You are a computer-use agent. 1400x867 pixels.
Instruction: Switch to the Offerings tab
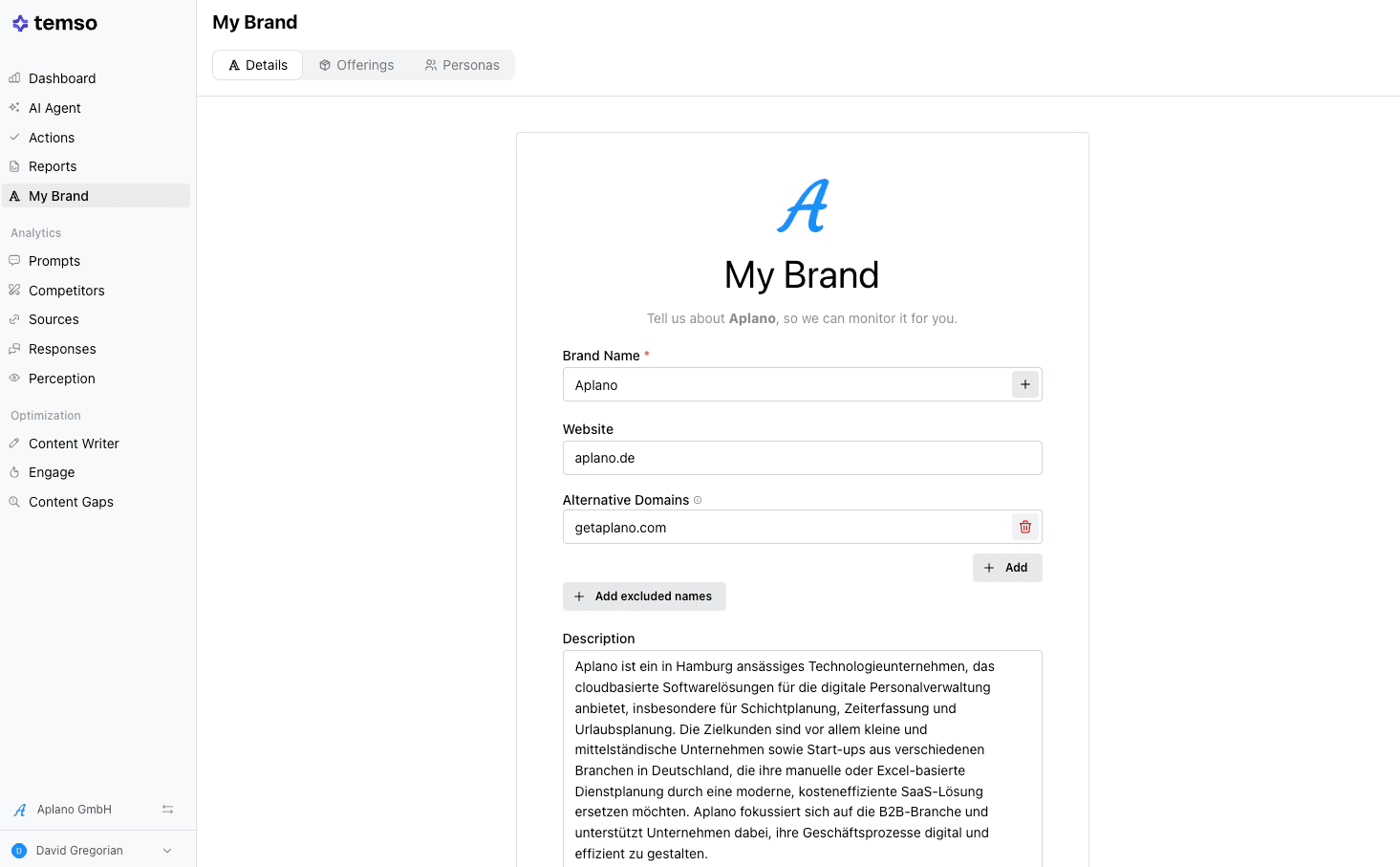tap(356, 65)
